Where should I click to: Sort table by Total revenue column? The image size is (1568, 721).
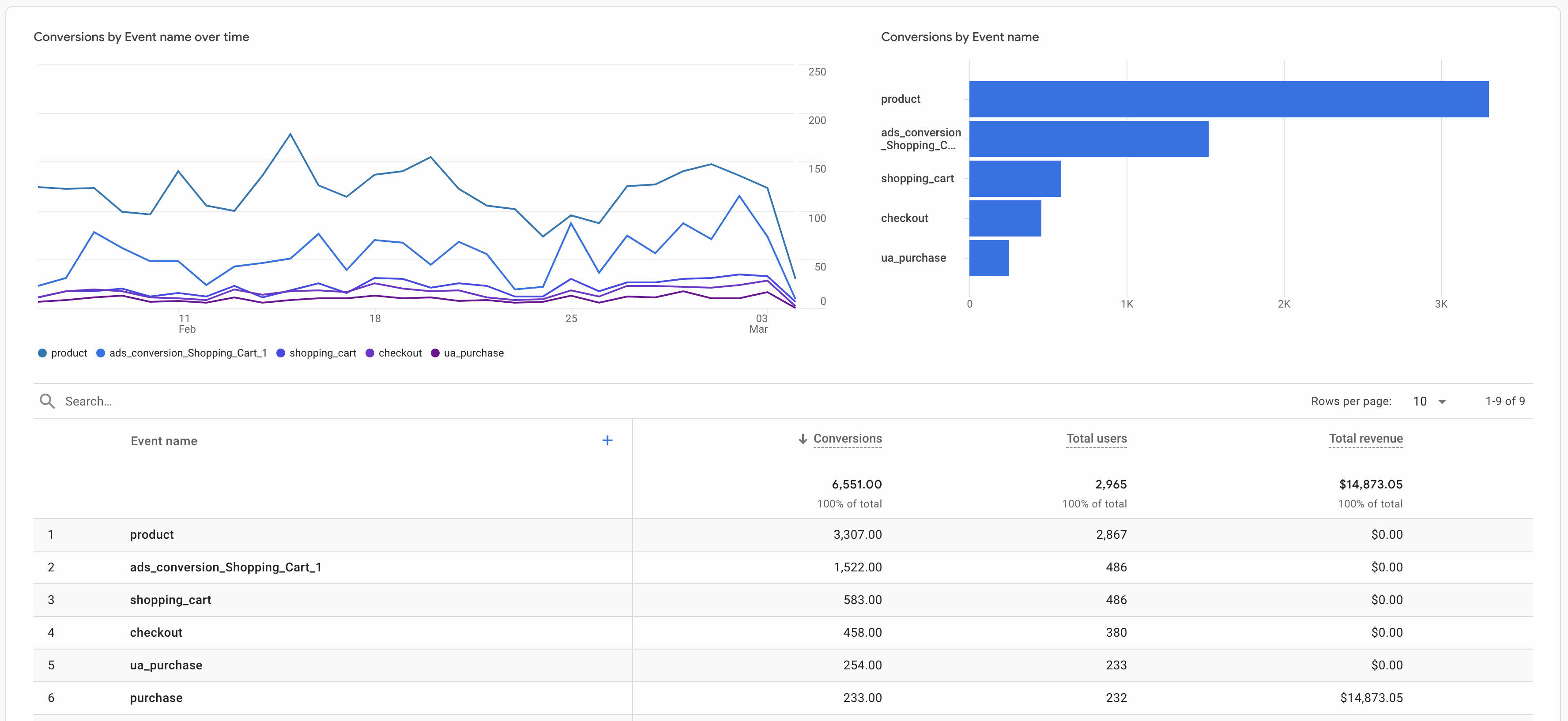pyautogui.click(x=1365, y=439)
